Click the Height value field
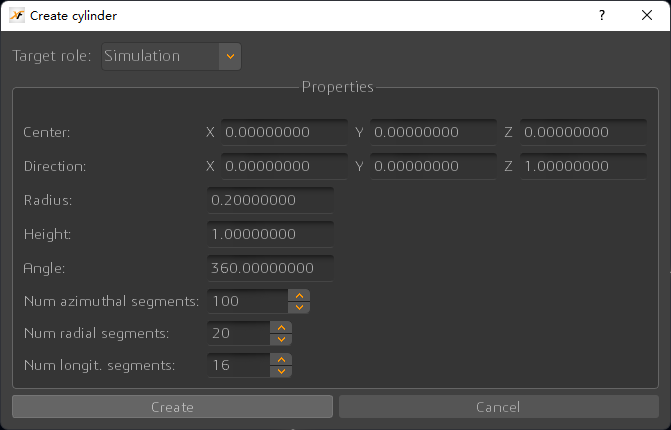This screenshot has width=671, height=430. coord(270,234)
